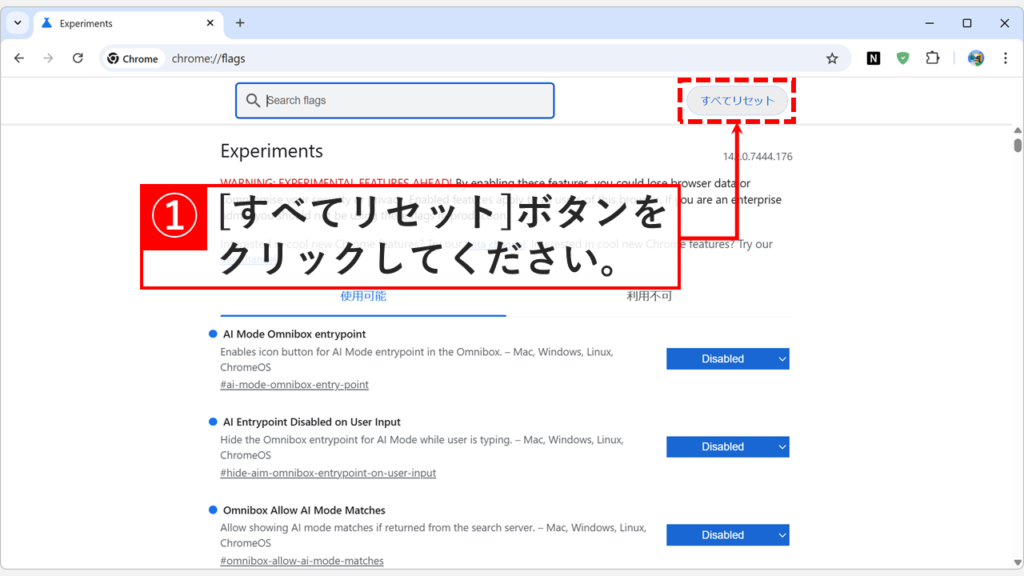Screen dimensions: 1024x576
Task: Open the green shield extension icon
Action: coord(902,58)
